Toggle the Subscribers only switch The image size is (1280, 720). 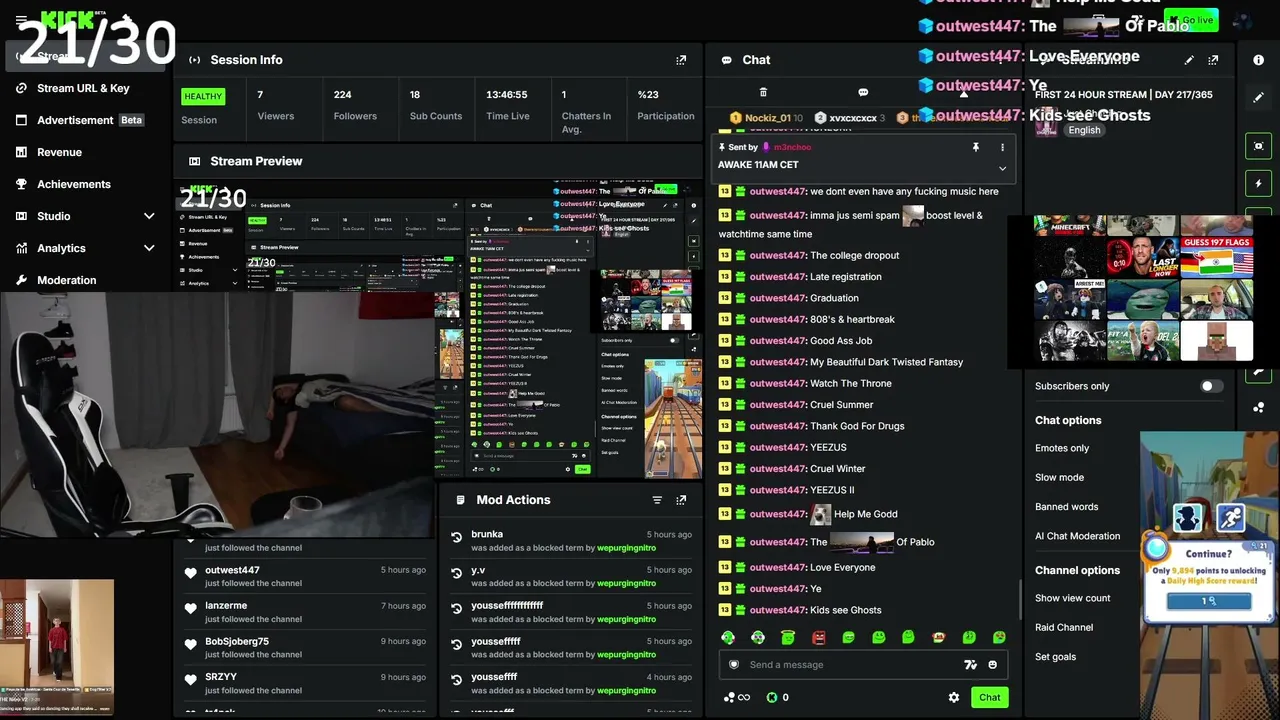1211,386
